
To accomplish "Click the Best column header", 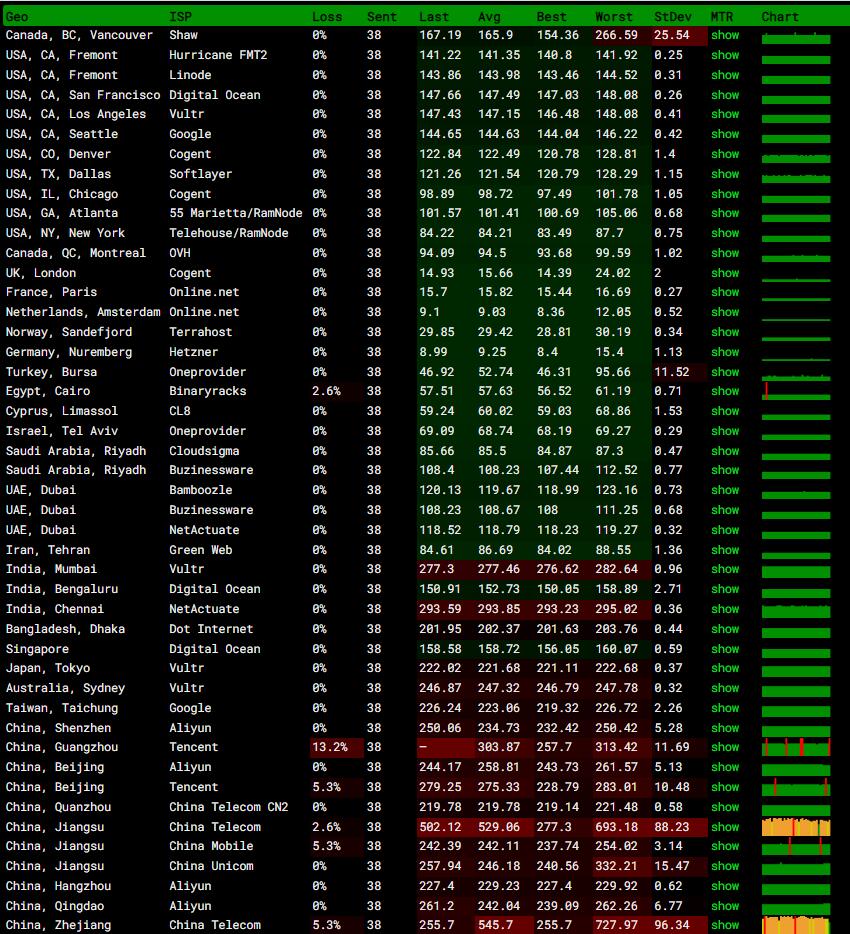I will pos(552,17).
